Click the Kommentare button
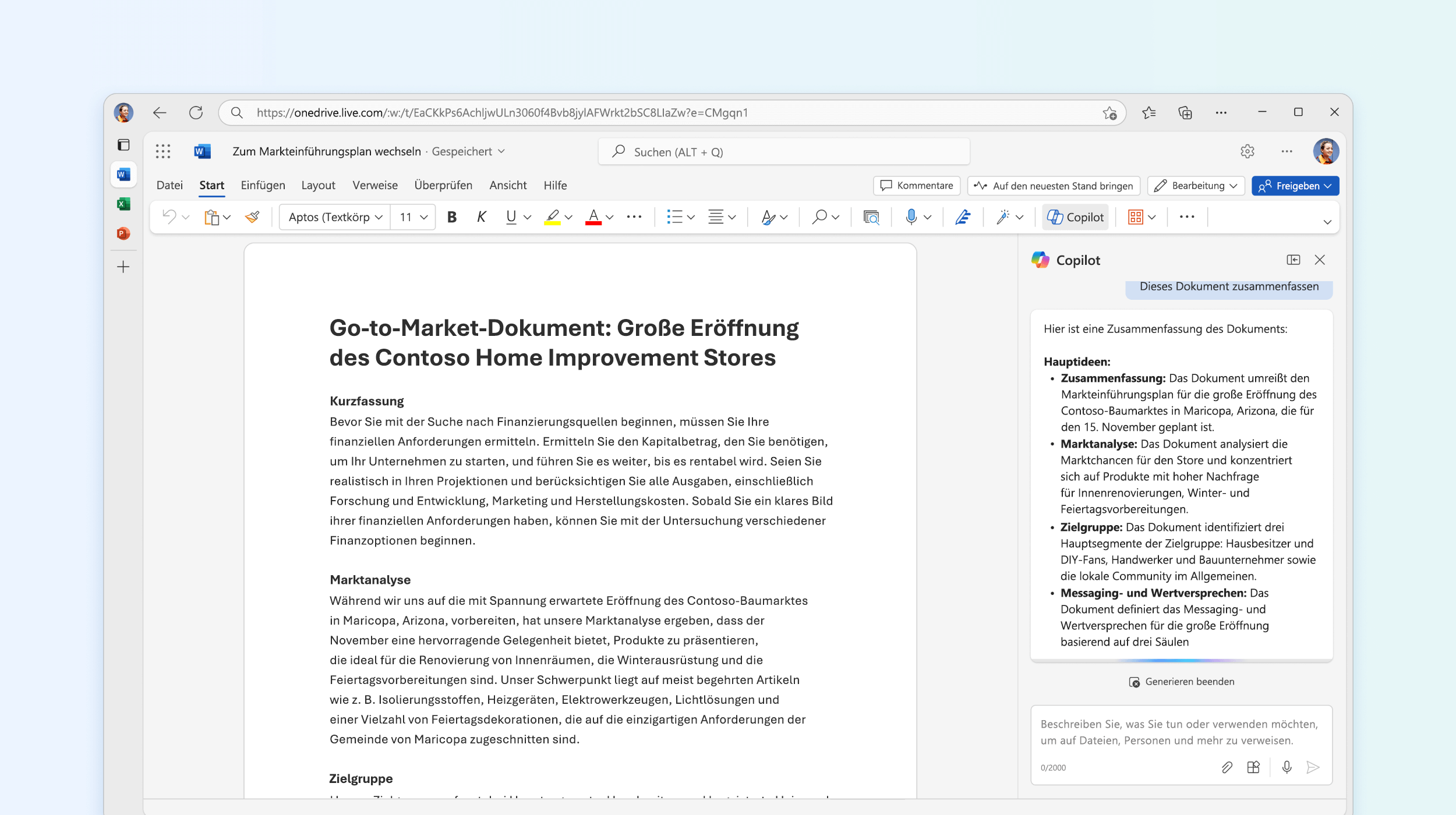Image resolution: width=1456 pixels, height=815 pixels. [917, 186]
